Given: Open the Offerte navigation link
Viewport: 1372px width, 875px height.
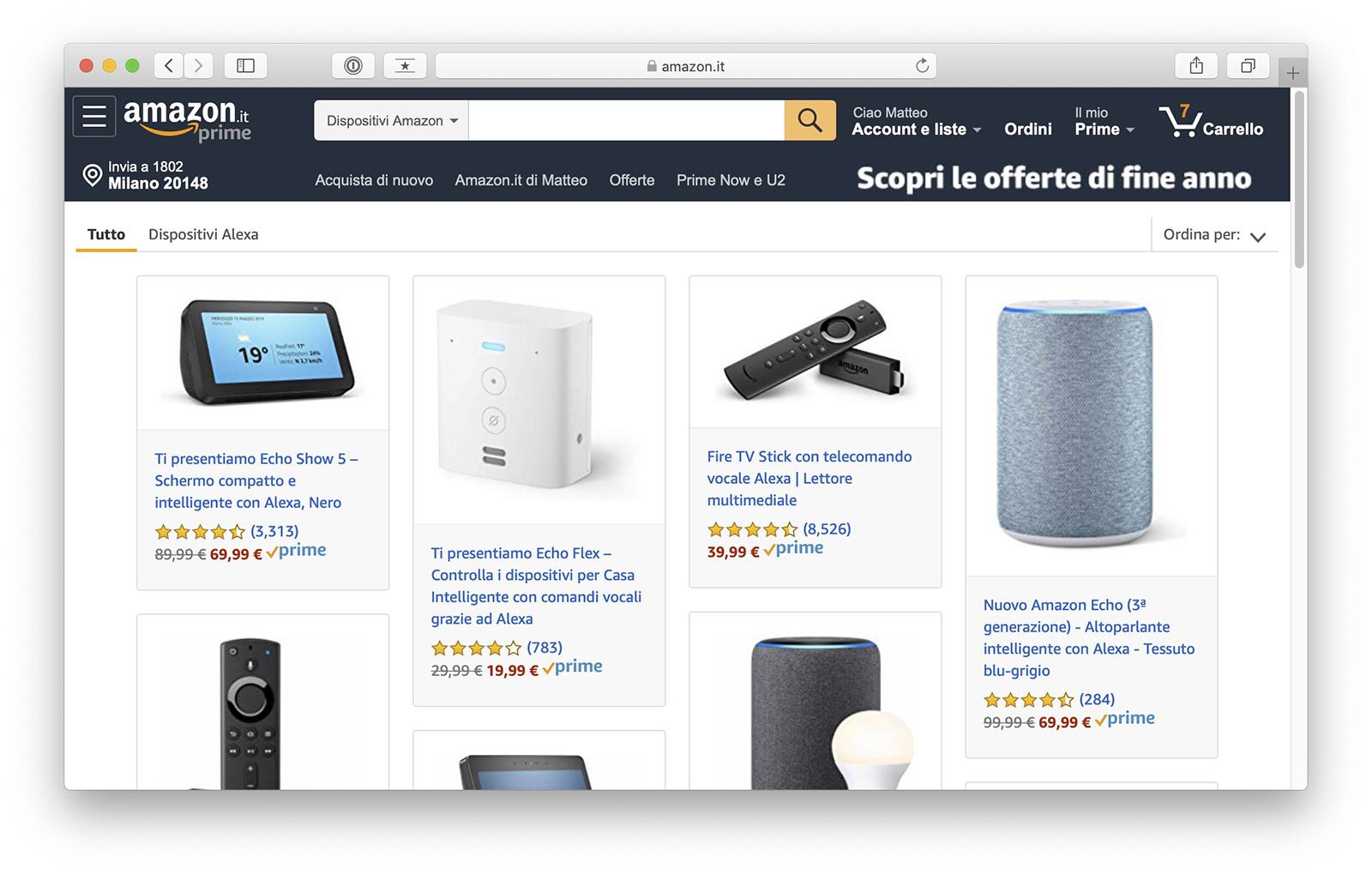Looking at the screenshot, I should (x=632, y=180).
